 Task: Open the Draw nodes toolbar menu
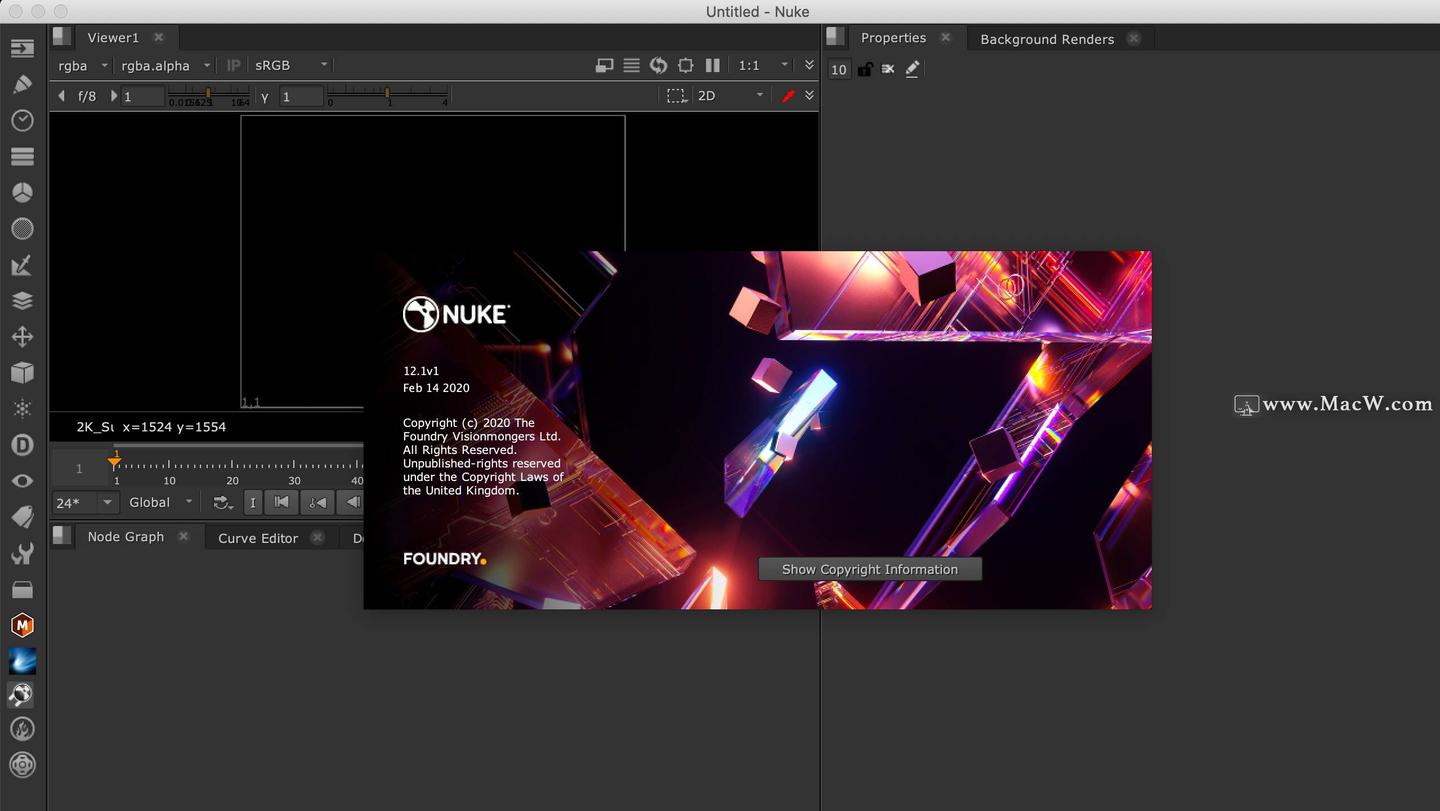22,84
